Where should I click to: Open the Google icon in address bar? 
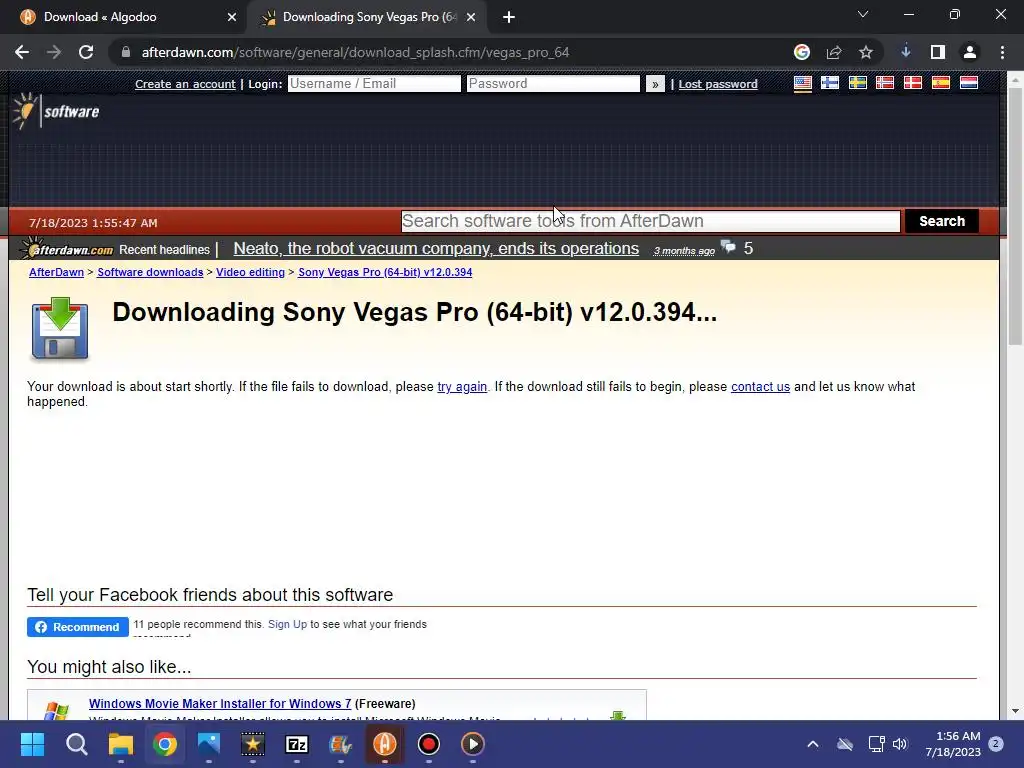click(x=802, y=52)
